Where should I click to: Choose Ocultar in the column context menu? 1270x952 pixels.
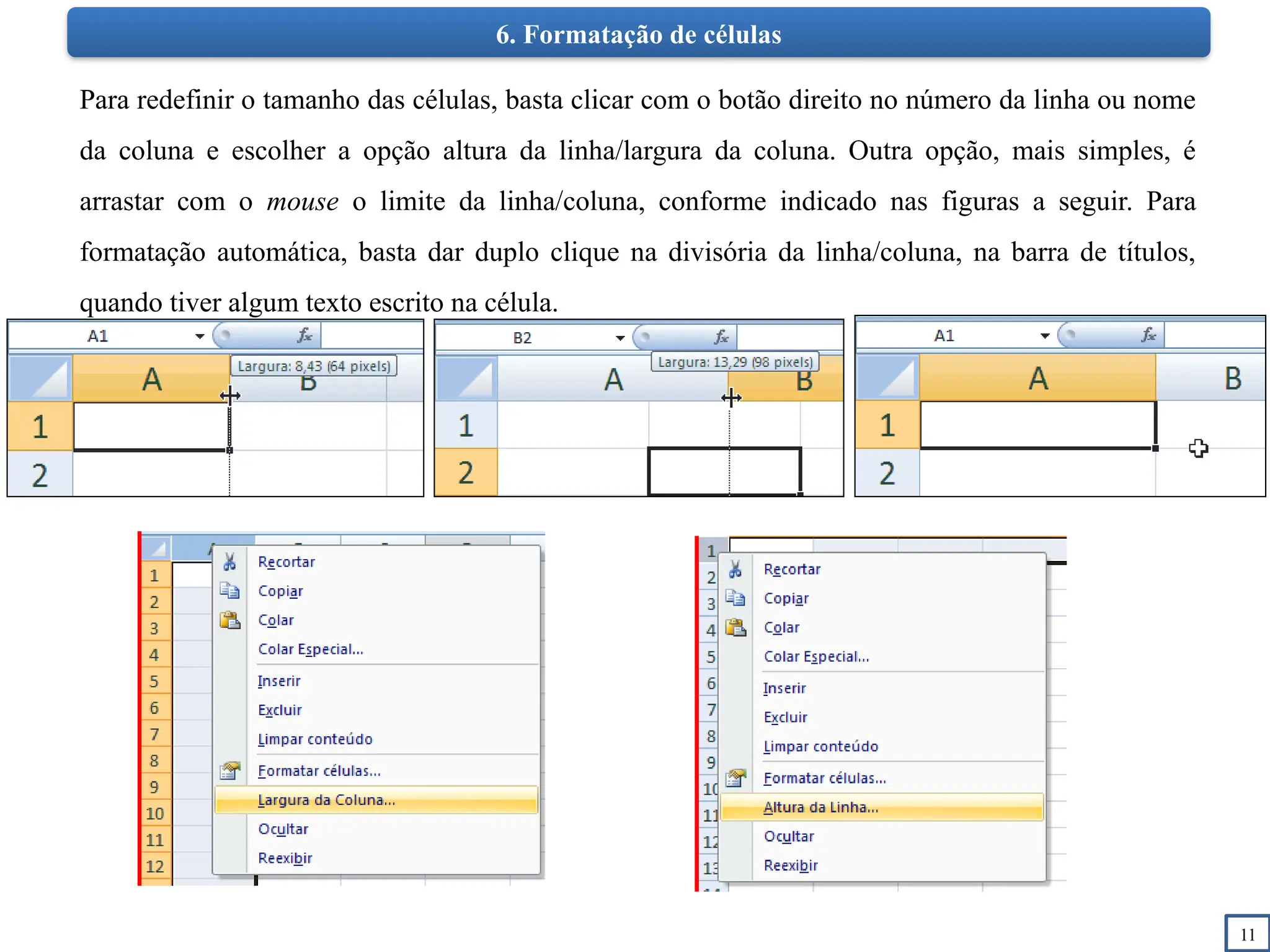[x=283, y=829]
